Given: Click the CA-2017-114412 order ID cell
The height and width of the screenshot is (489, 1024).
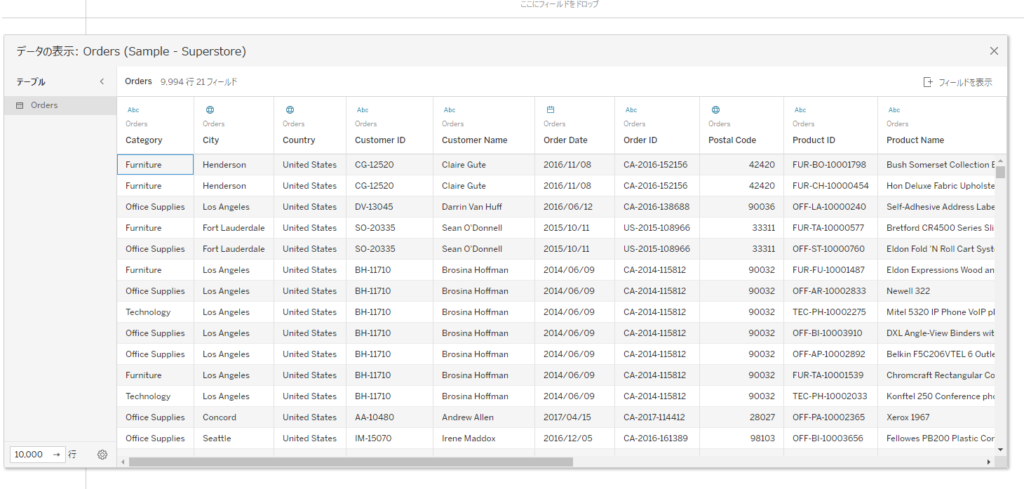Looking at the screenshot, I should (x=657, y=417).
